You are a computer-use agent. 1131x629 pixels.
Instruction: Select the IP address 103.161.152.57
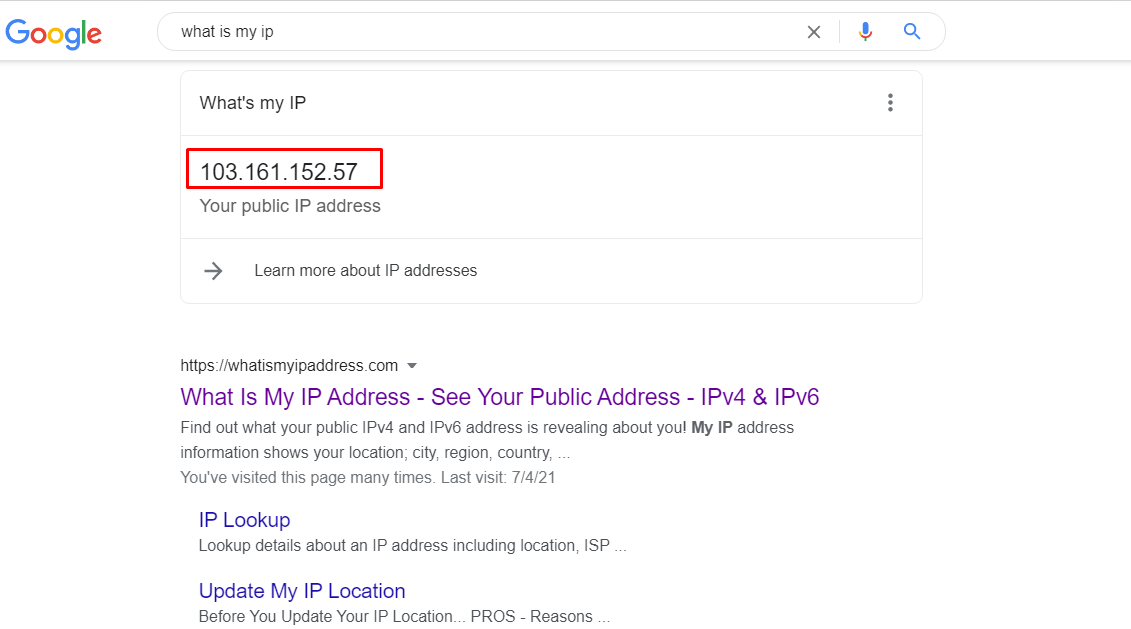279,172
